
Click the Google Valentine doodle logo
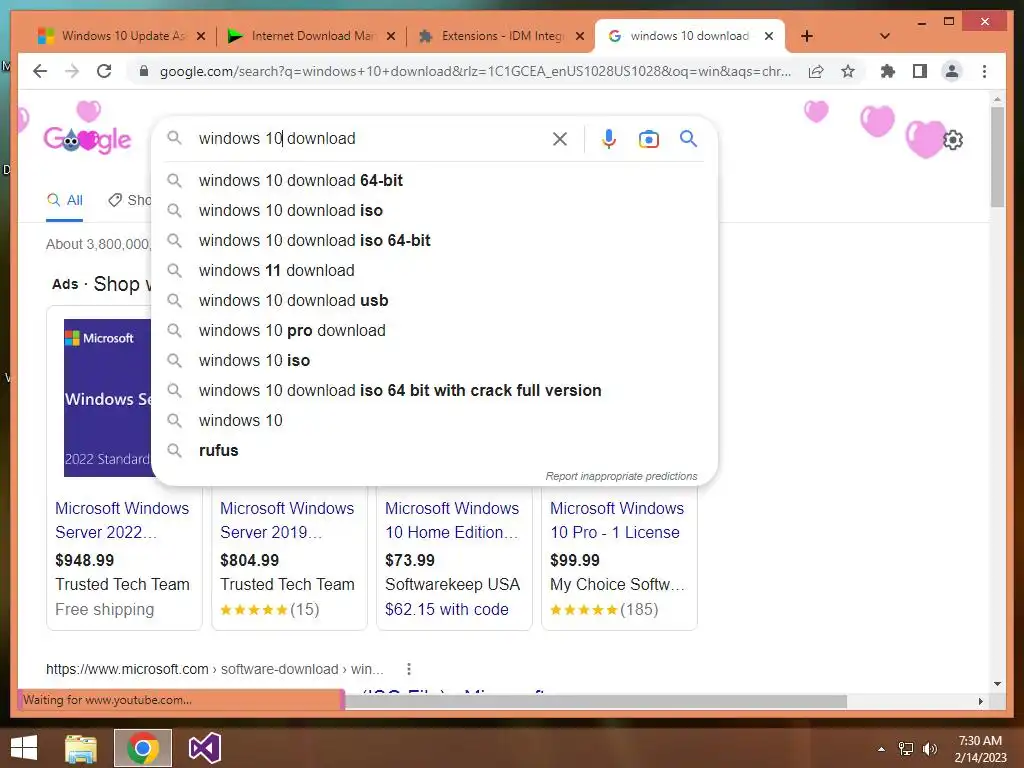(87, 138)
